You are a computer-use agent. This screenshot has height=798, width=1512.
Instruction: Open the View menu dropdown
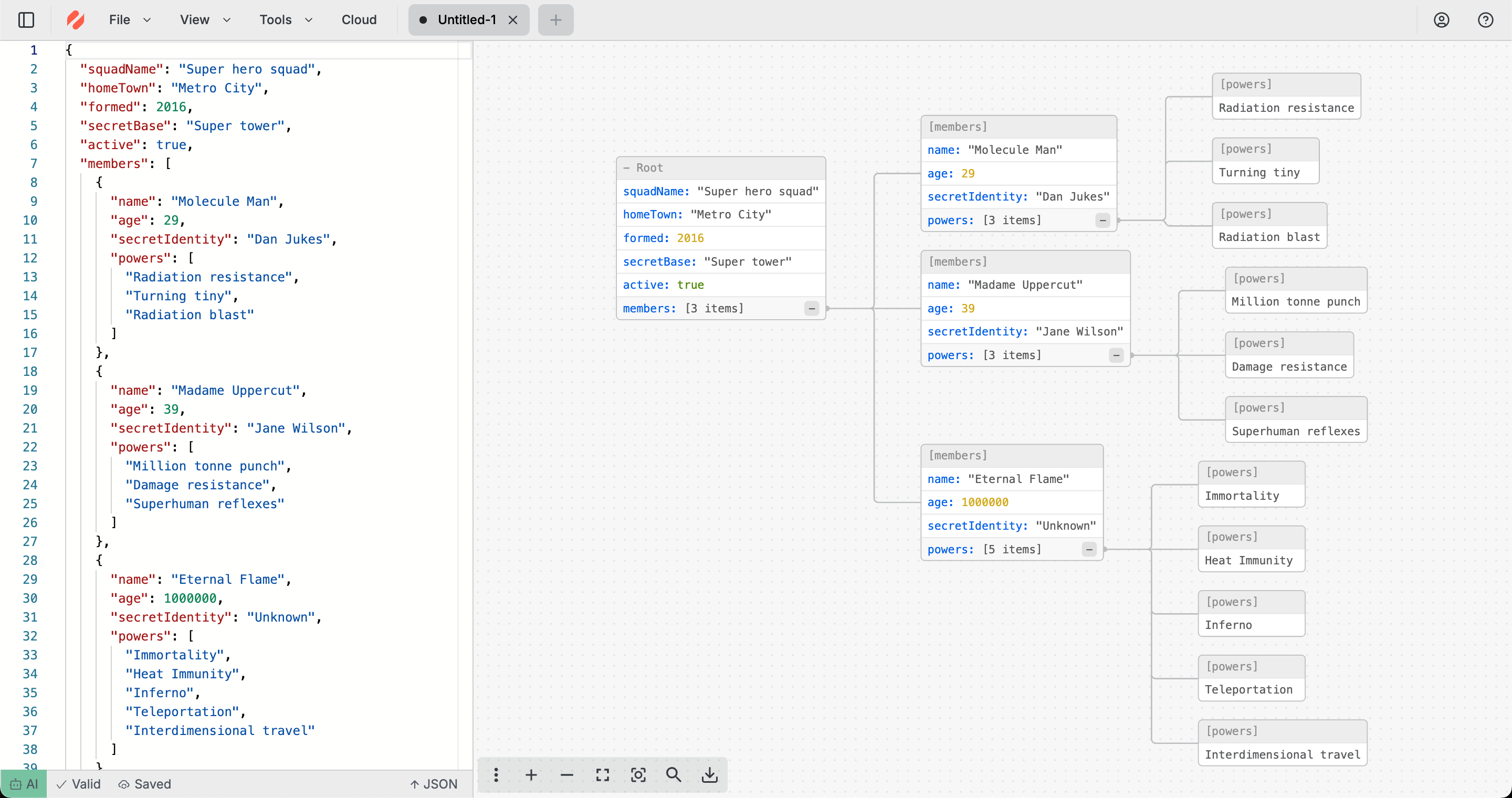pos(204,19)
